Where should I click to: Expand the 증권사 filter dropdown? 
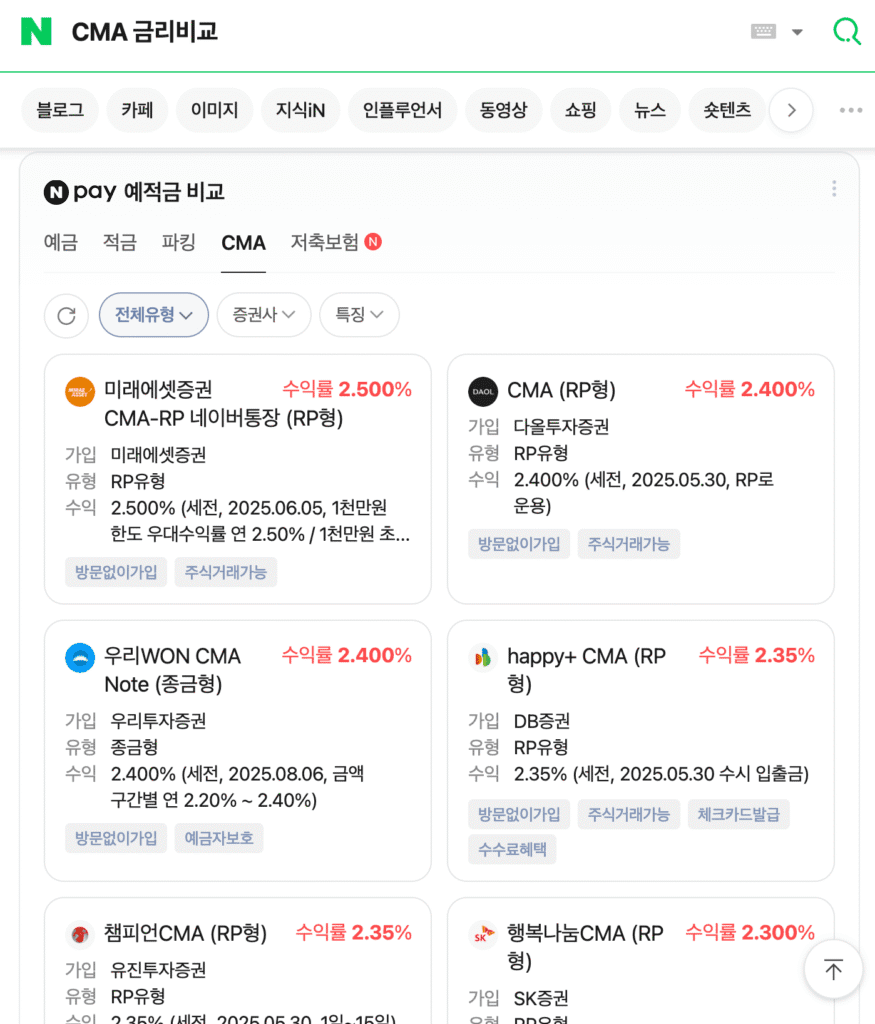click(x=264, y=315)
